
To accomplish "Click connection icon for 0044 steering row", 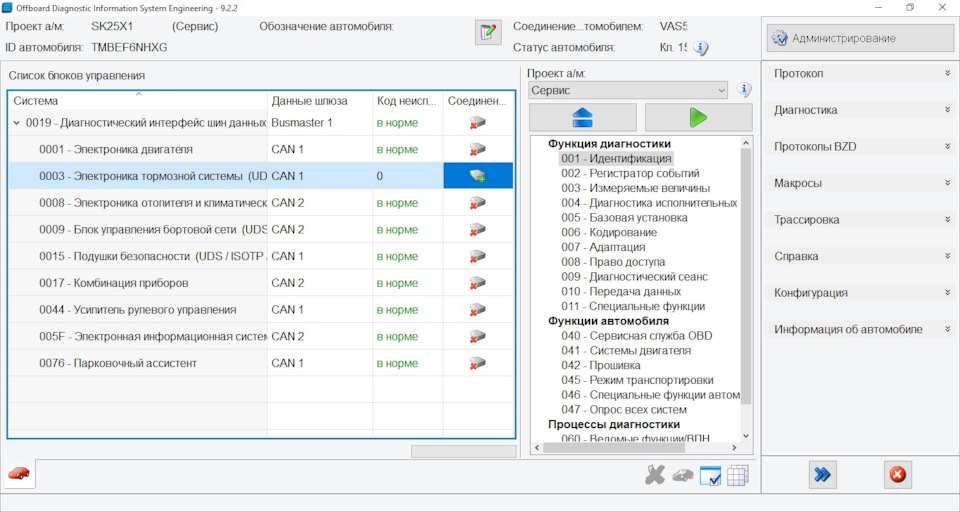I will pyautogui.click(x=478, y=310).
